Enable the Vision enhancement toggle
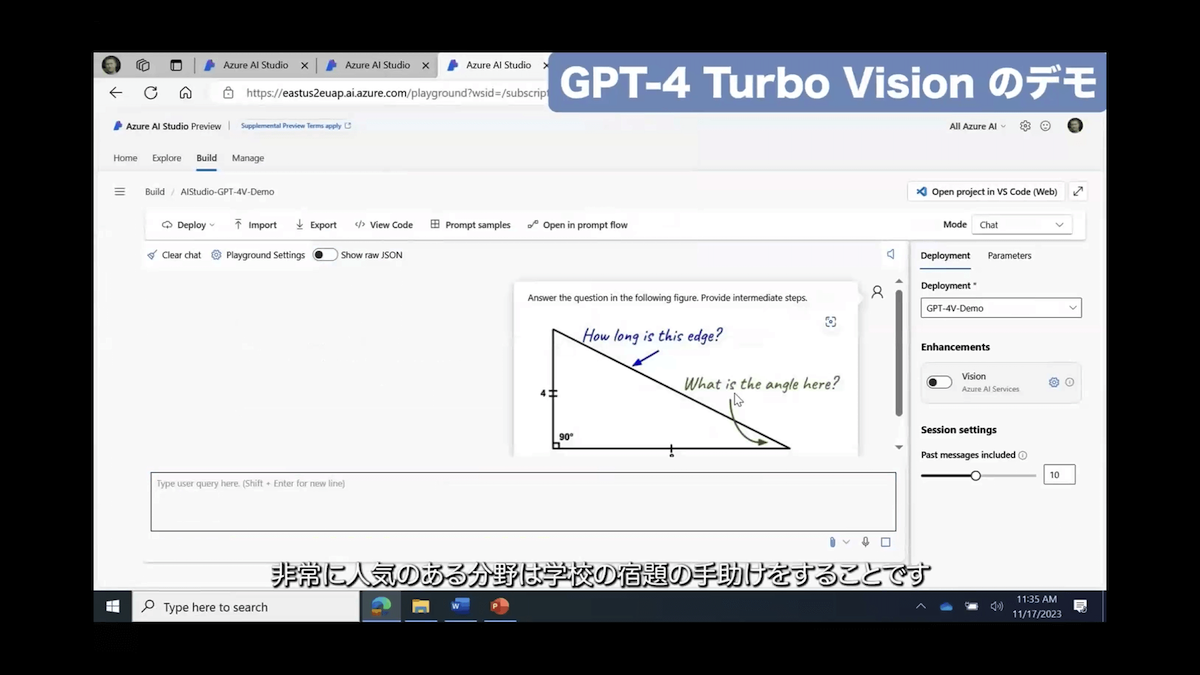This screenshot has height=675, width=1200. (939, 382)
